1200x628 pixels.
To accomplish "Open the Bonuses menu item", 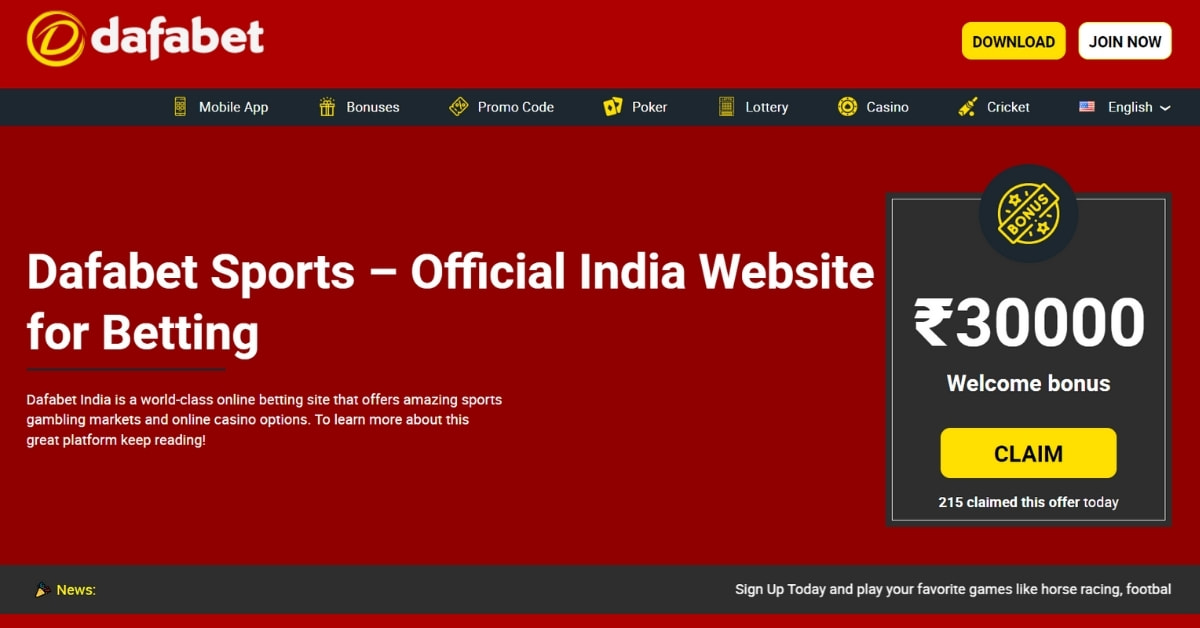I will coord(359,107).
